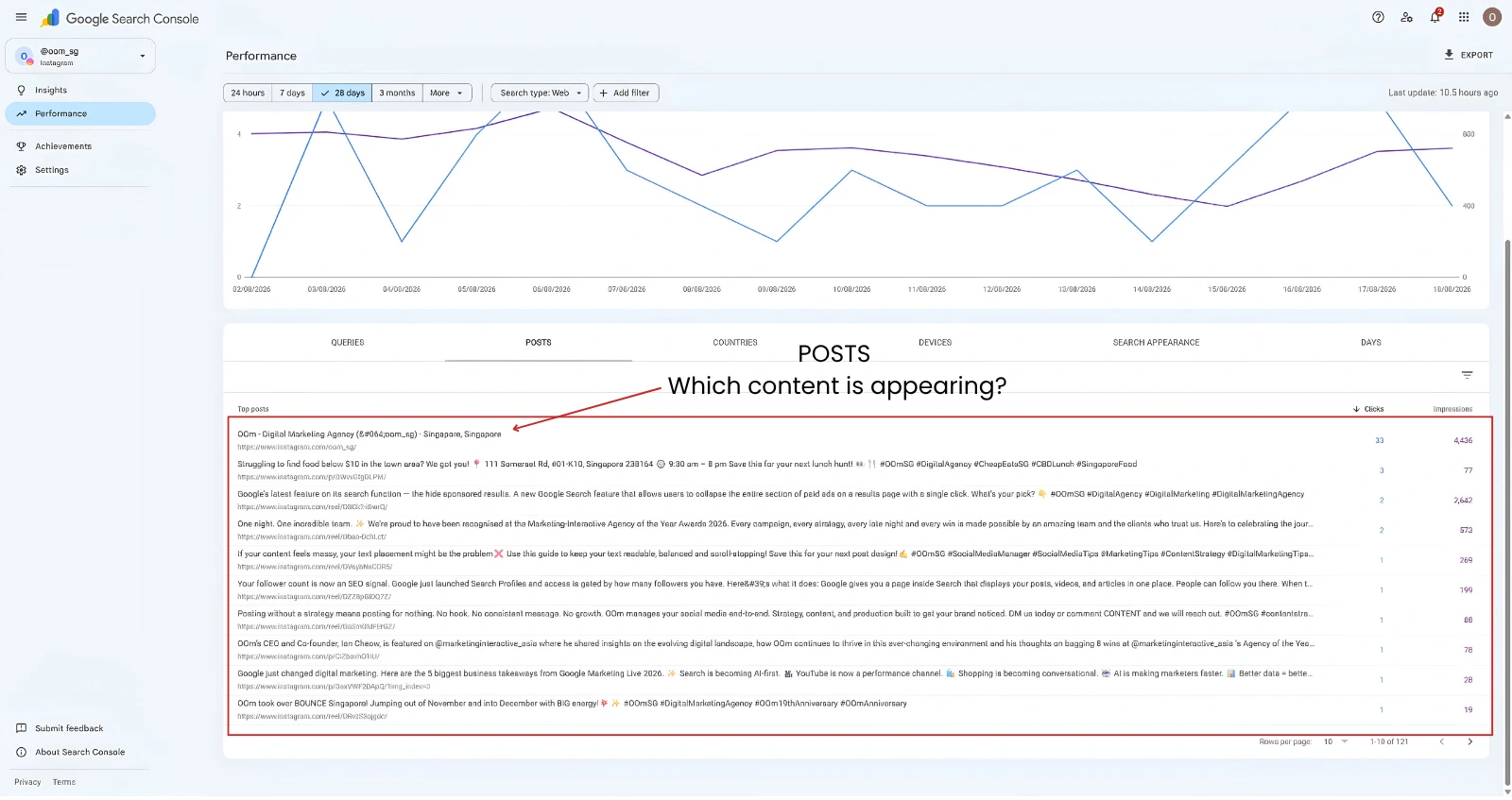Select the 28 days date range

342,93
